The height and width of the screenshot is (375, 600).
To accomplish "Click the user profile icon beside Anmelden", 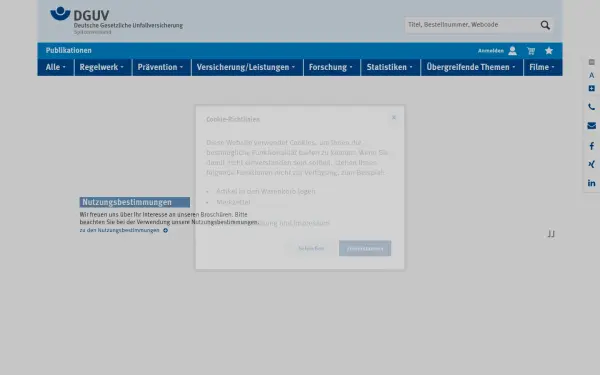I will (512, 51).
